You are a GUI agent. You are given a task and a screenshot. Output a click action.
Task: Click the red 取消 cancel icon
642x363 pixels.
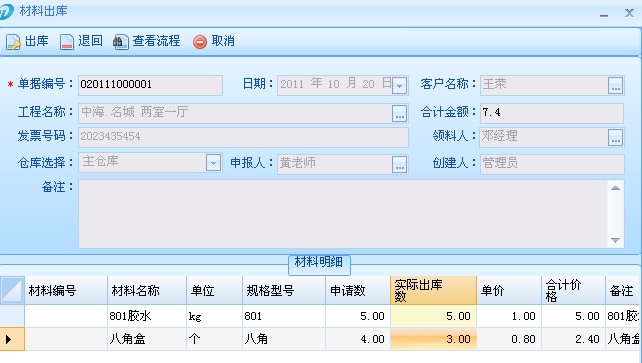click(x=200, y=42)
